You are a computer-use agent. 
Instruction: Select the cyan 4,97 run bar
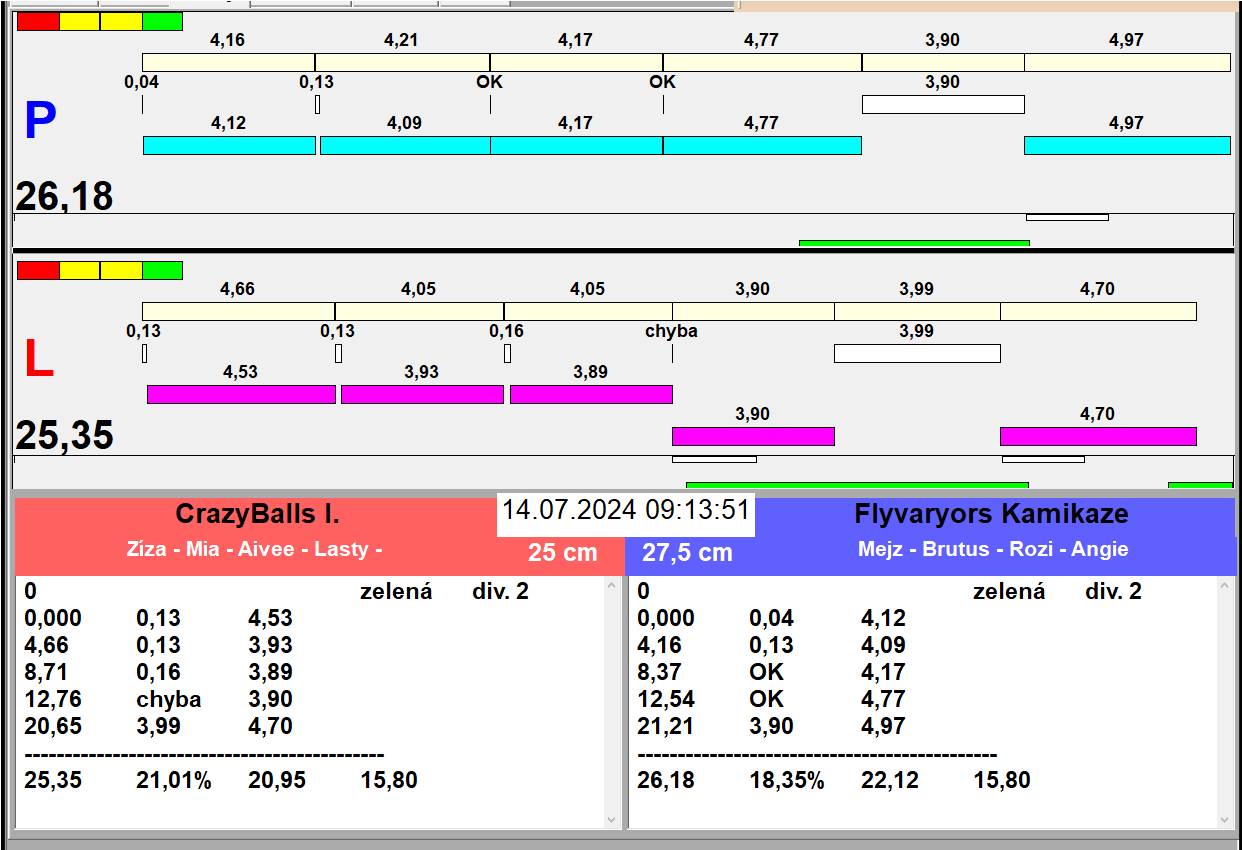[x=1126, y=145]
